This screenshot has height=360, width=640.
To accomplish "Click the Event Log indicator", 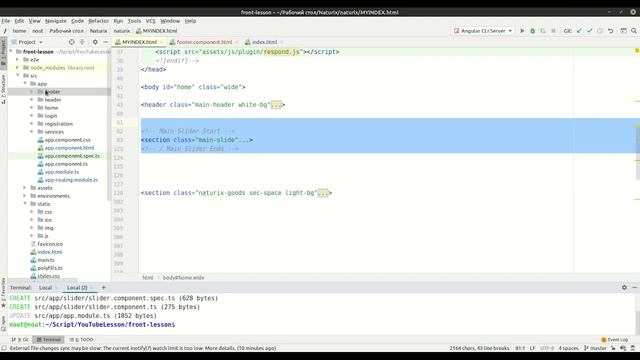I will [614, 340].
